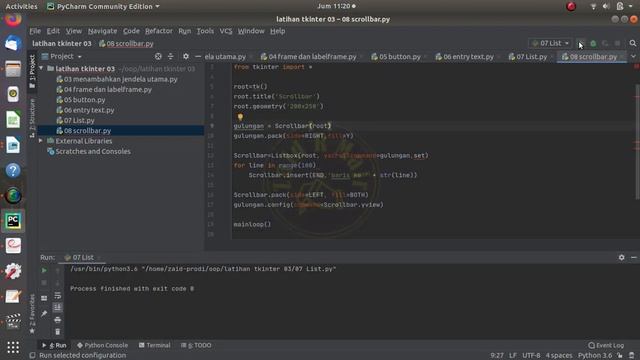Viewport: 640px width, 360px height.
Task: Change the LF line separator
Action: [513, 356]
